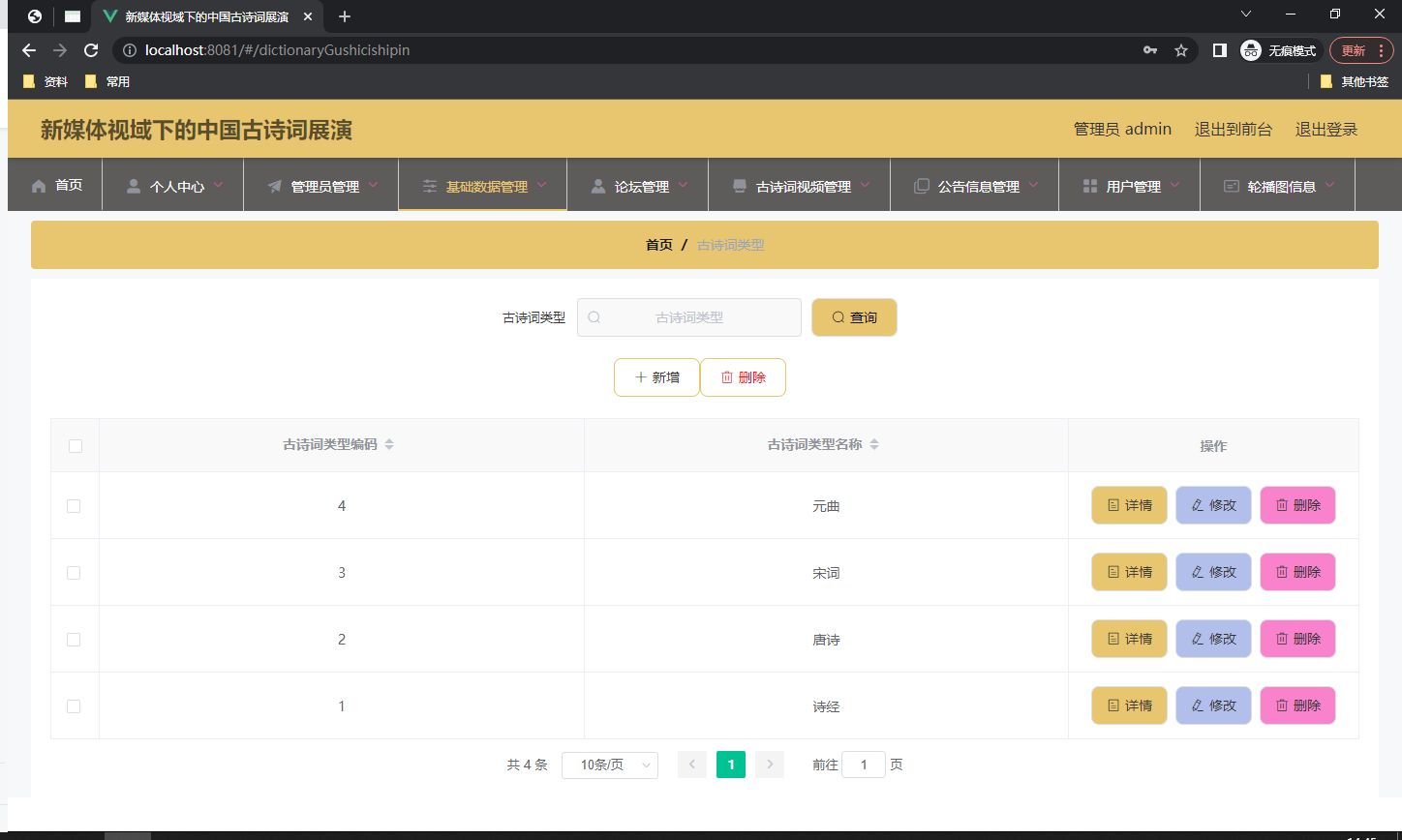Viewport: 1402px width, 840px height.
Task: Click the 元曲 name cell
Action: point(826,506)
